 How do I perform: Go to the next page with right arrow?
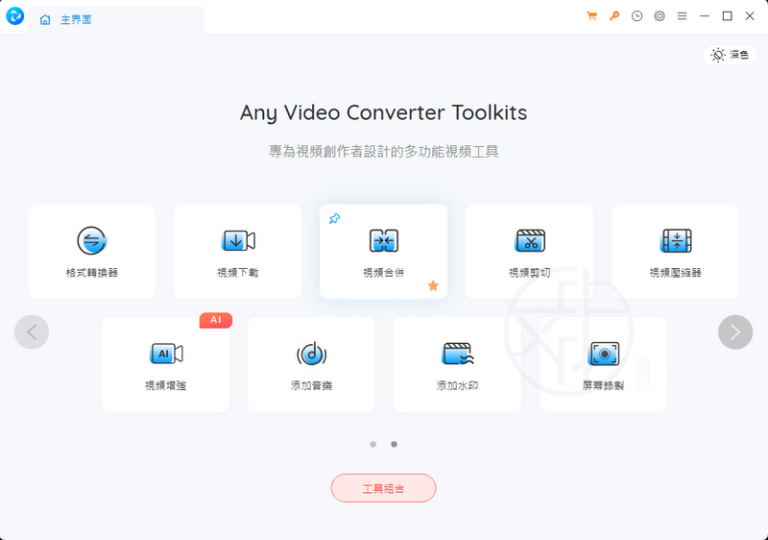735,332
